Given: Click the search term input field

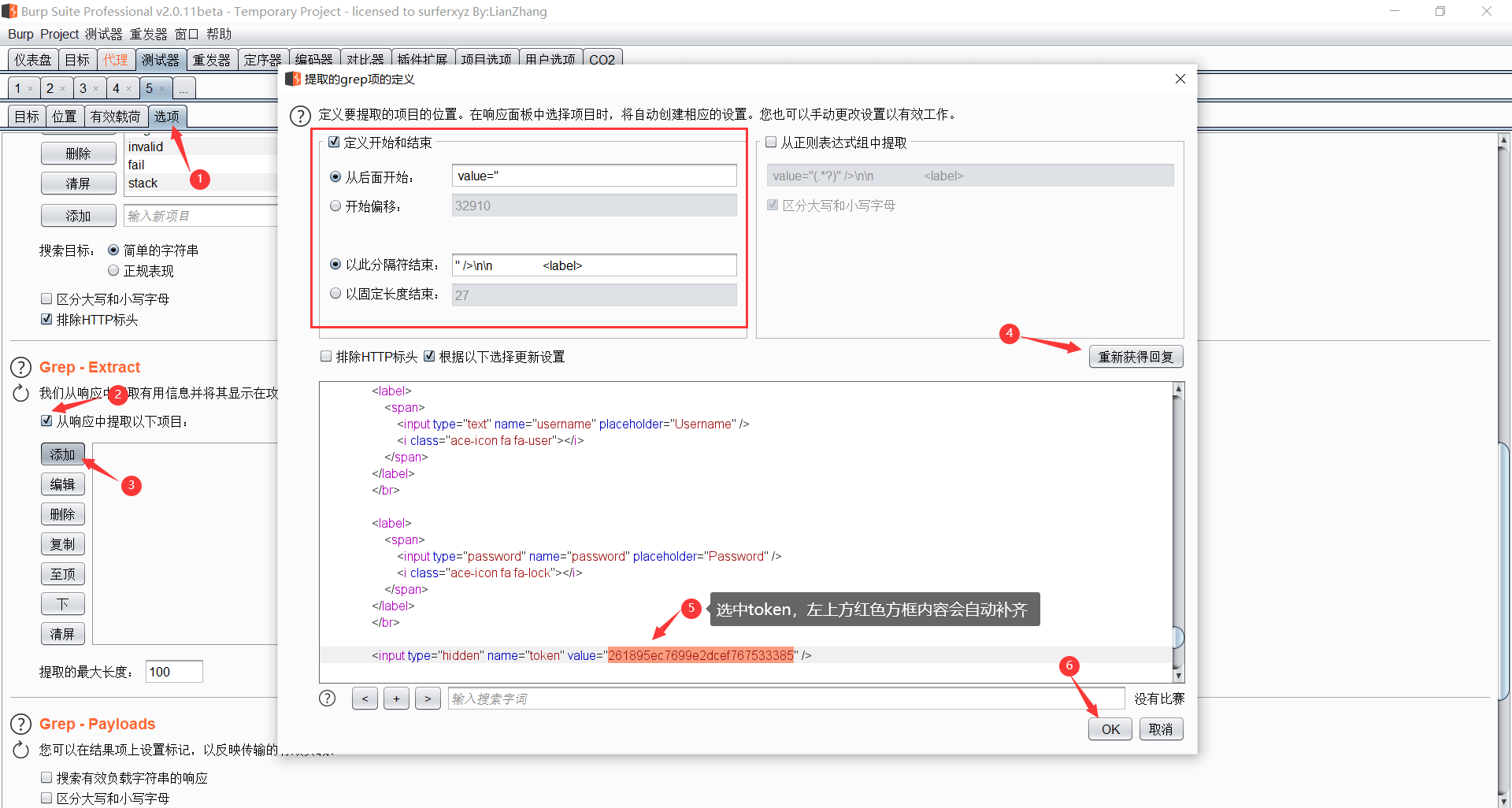Looking at the screenshot, I should coord(786,699).
